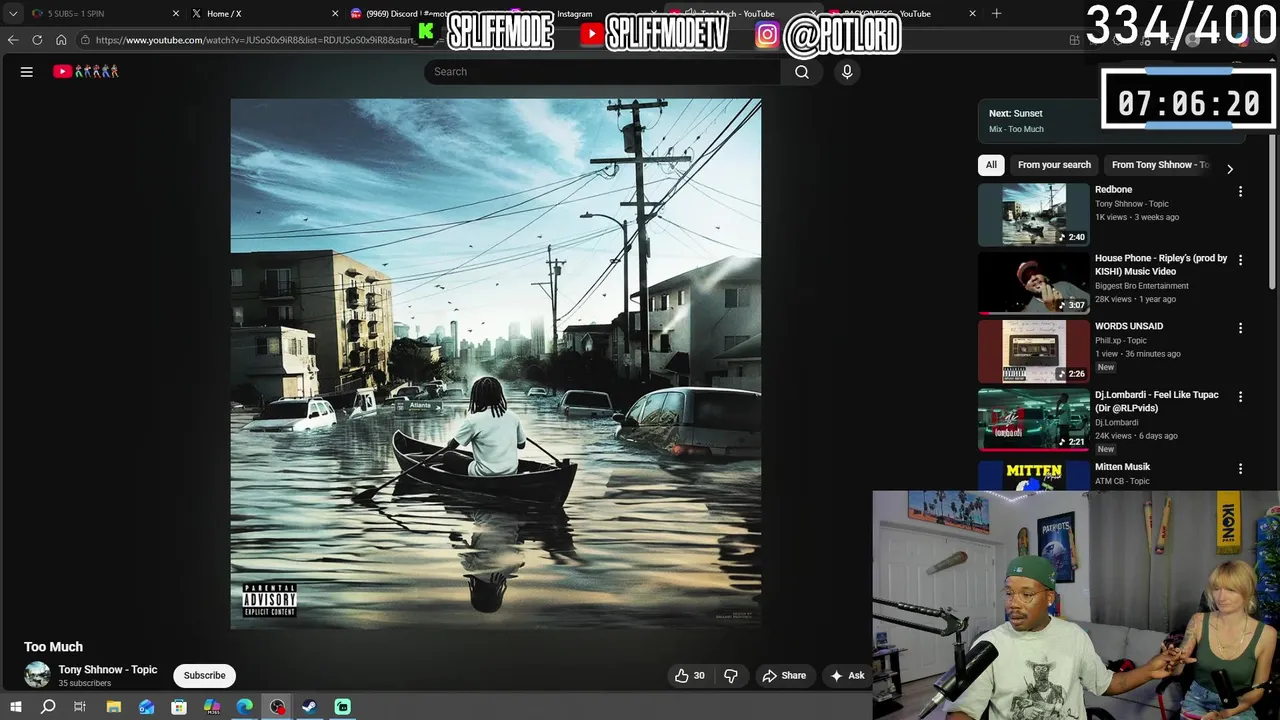Open a new browser tab

click(996, 14)
